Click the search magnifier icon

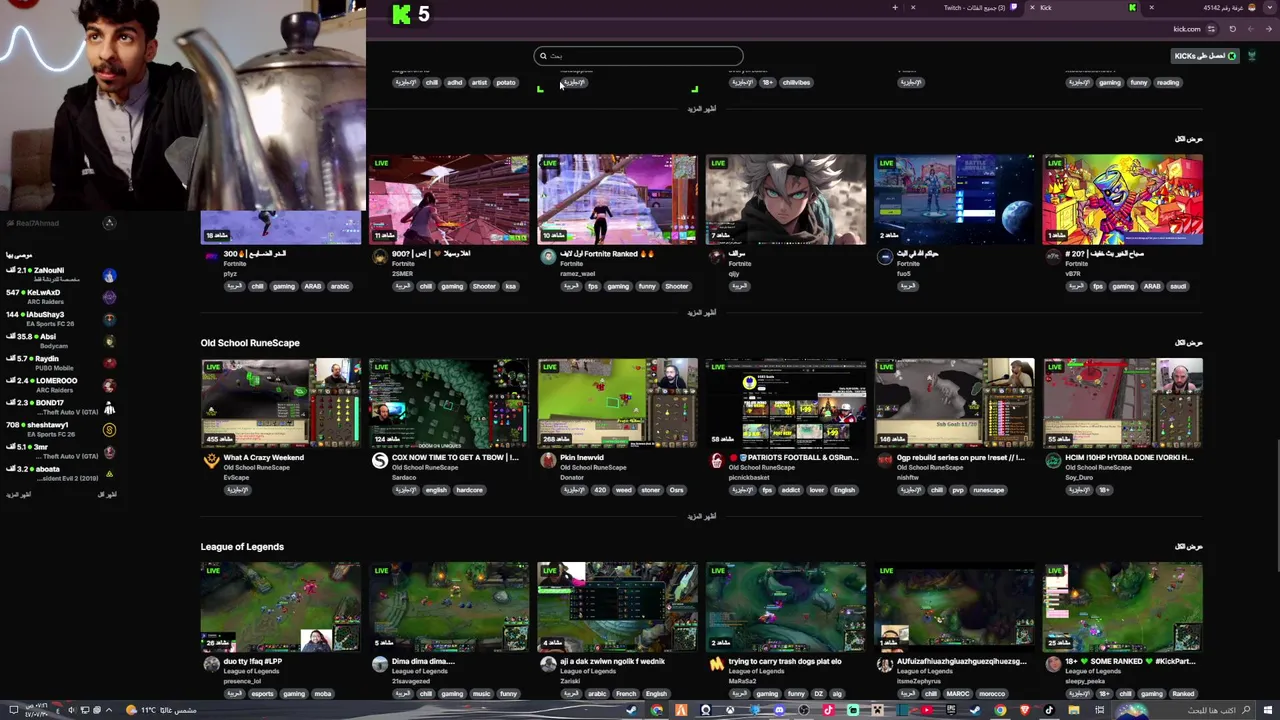coord(543,56)
